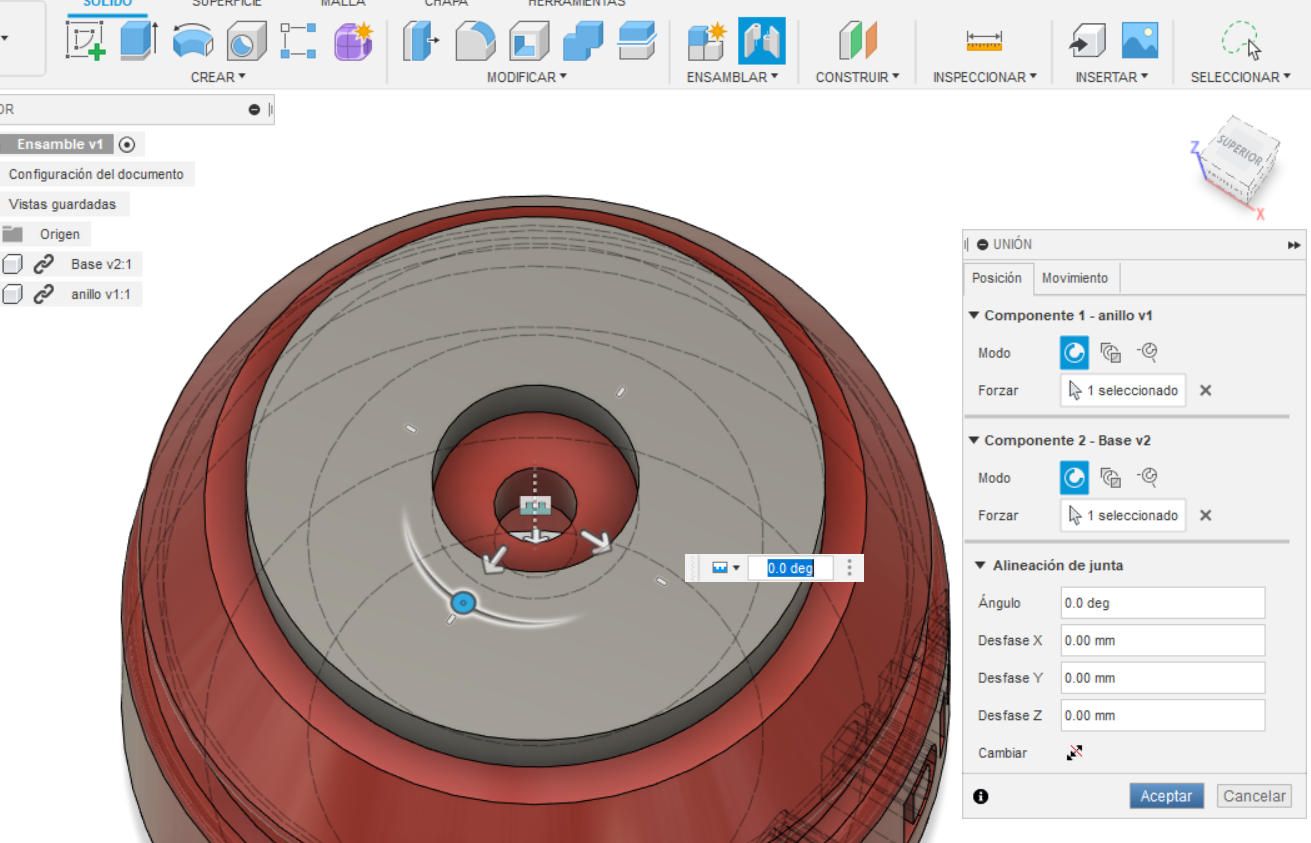Click the New Component icon

(708, 41)
